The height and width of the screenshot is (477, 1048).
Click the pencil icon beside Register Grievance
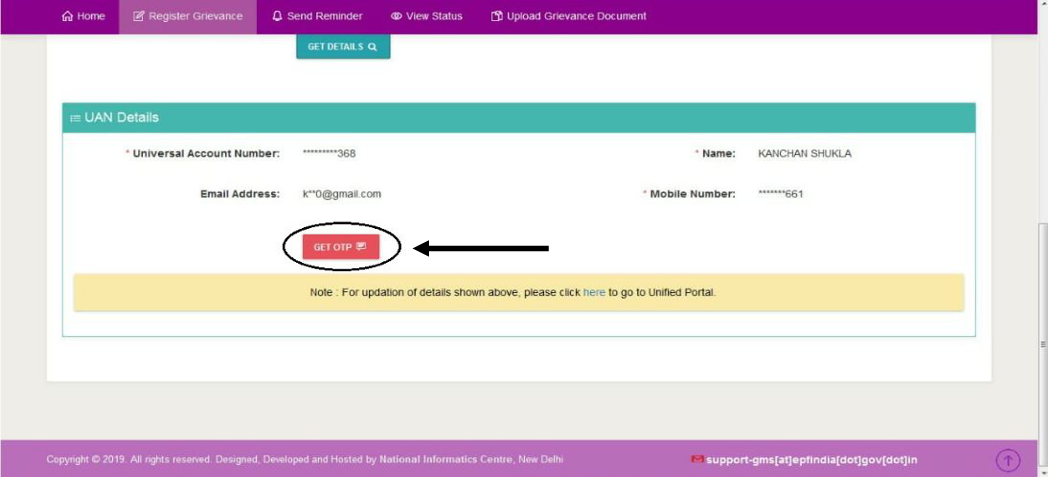coord(139,16)
